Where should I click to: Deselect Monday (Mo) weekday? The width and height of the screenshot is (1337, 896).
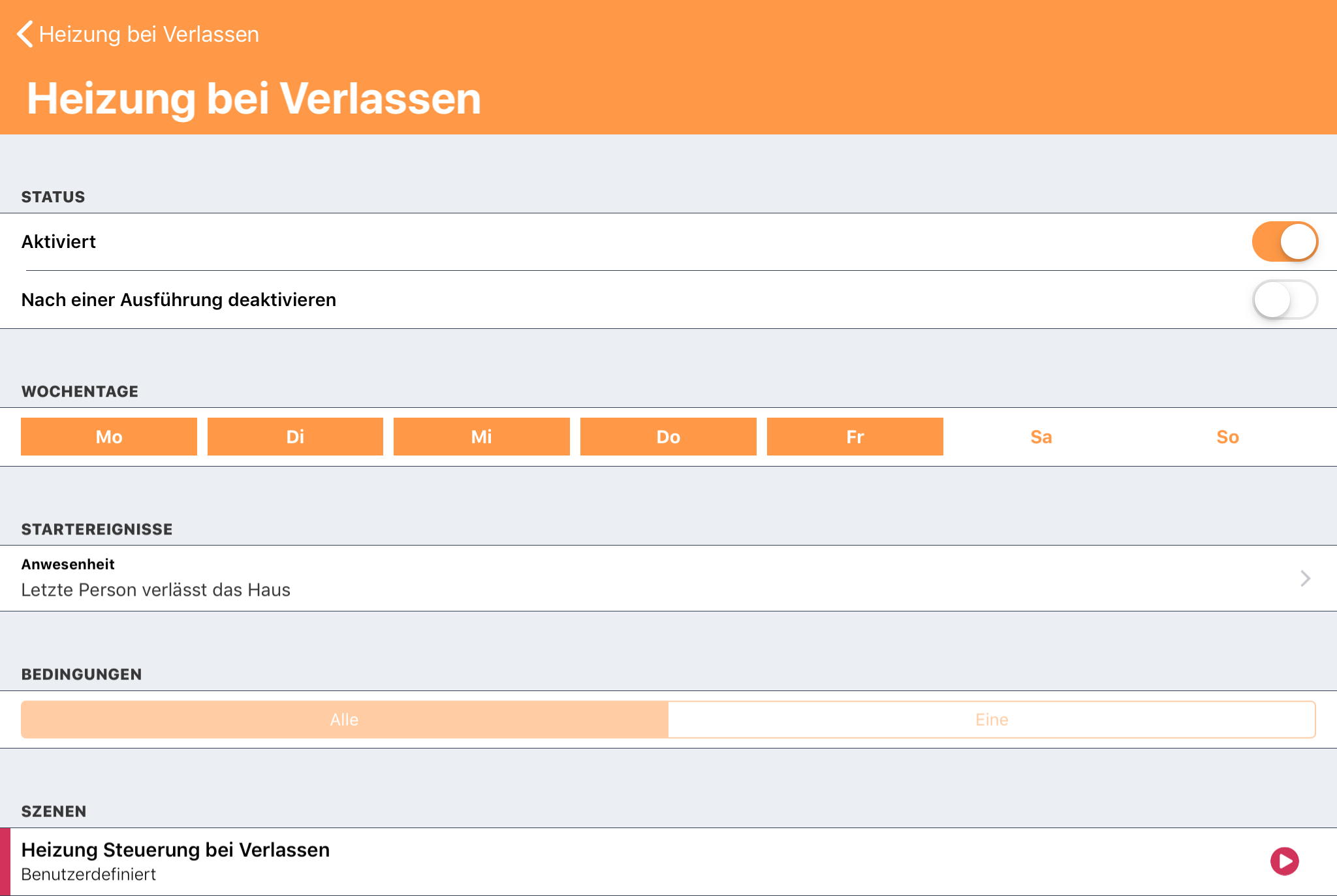109,437
